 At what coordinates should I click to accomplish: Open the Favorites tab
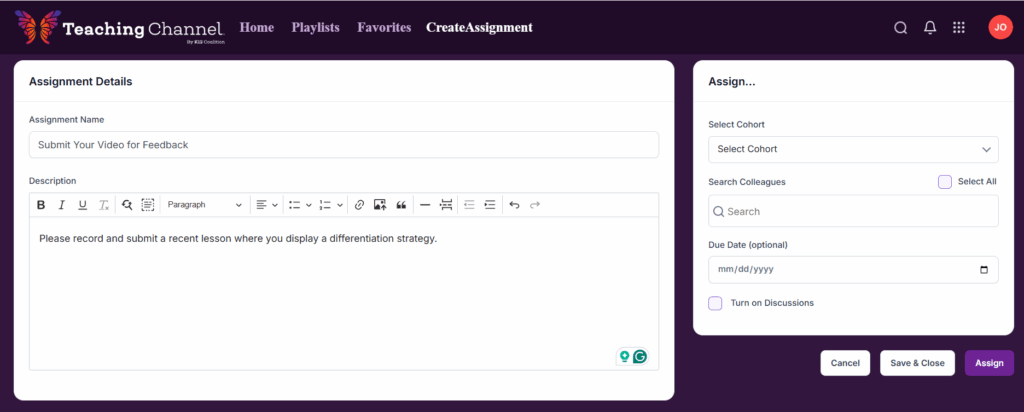point(384,27)
